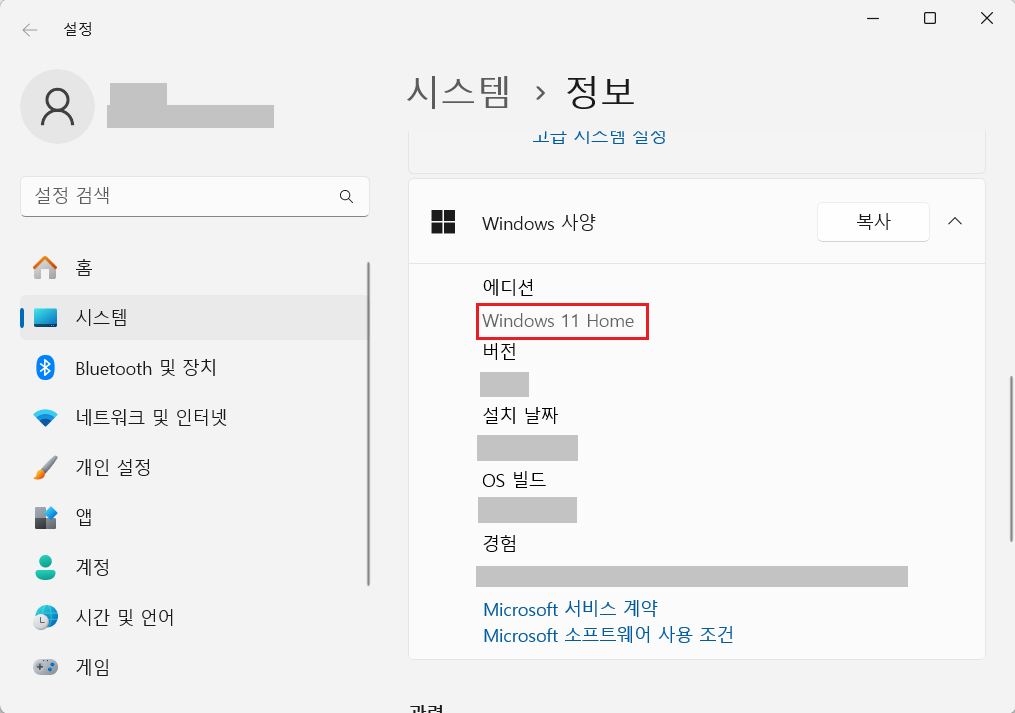Open the 앱 category label
Image resolution: width=1015 pixels, height=713 pixels.
pos(84,517)
